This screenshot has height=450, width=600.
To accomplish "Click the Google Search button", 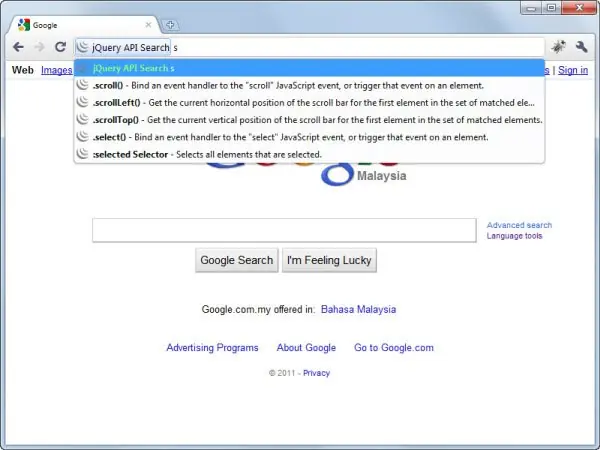I will click(x=236, y=260).
